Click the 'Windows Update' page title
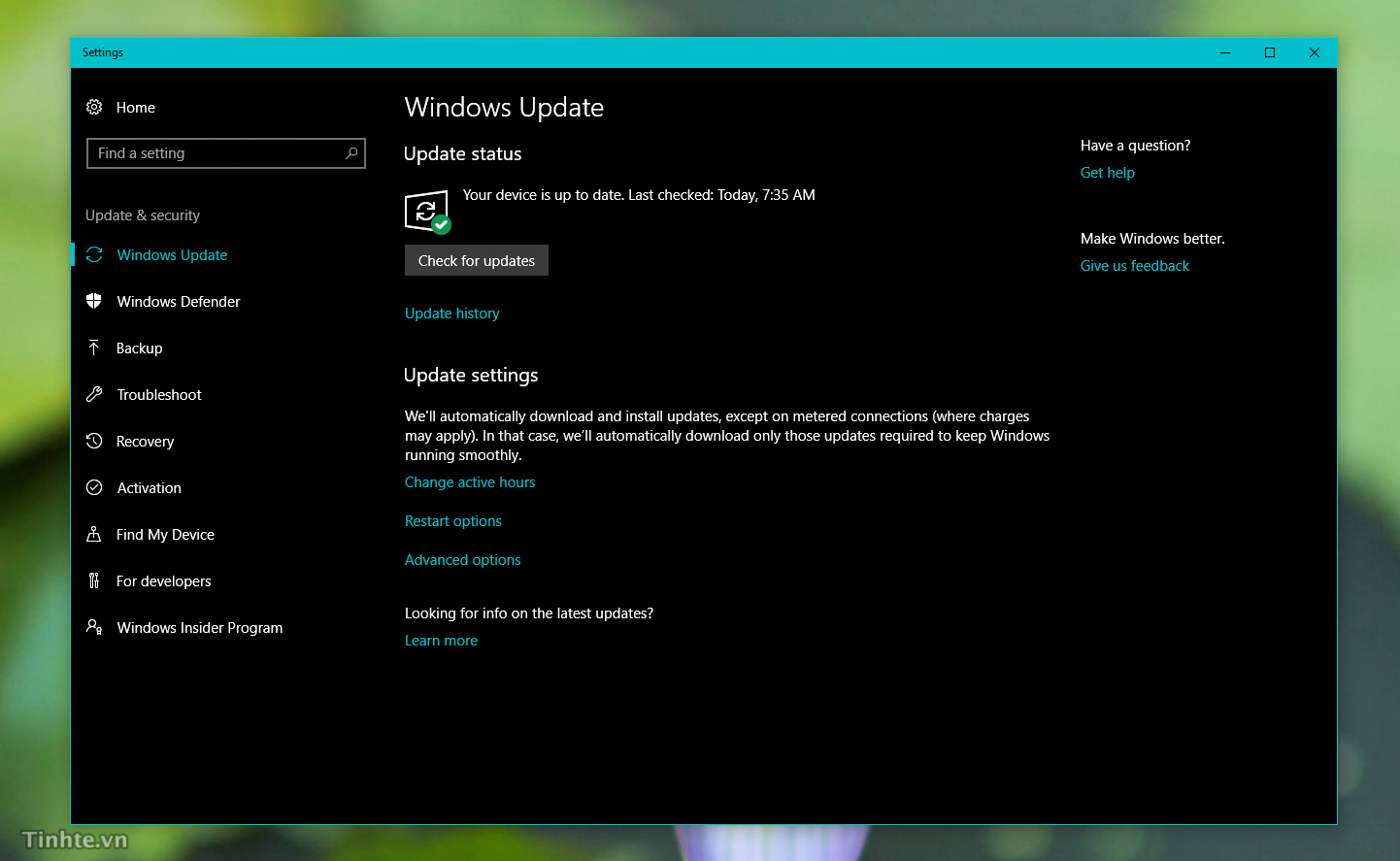Image resolution: width=1400 pixels, height=861 pixels. (504, 107)
